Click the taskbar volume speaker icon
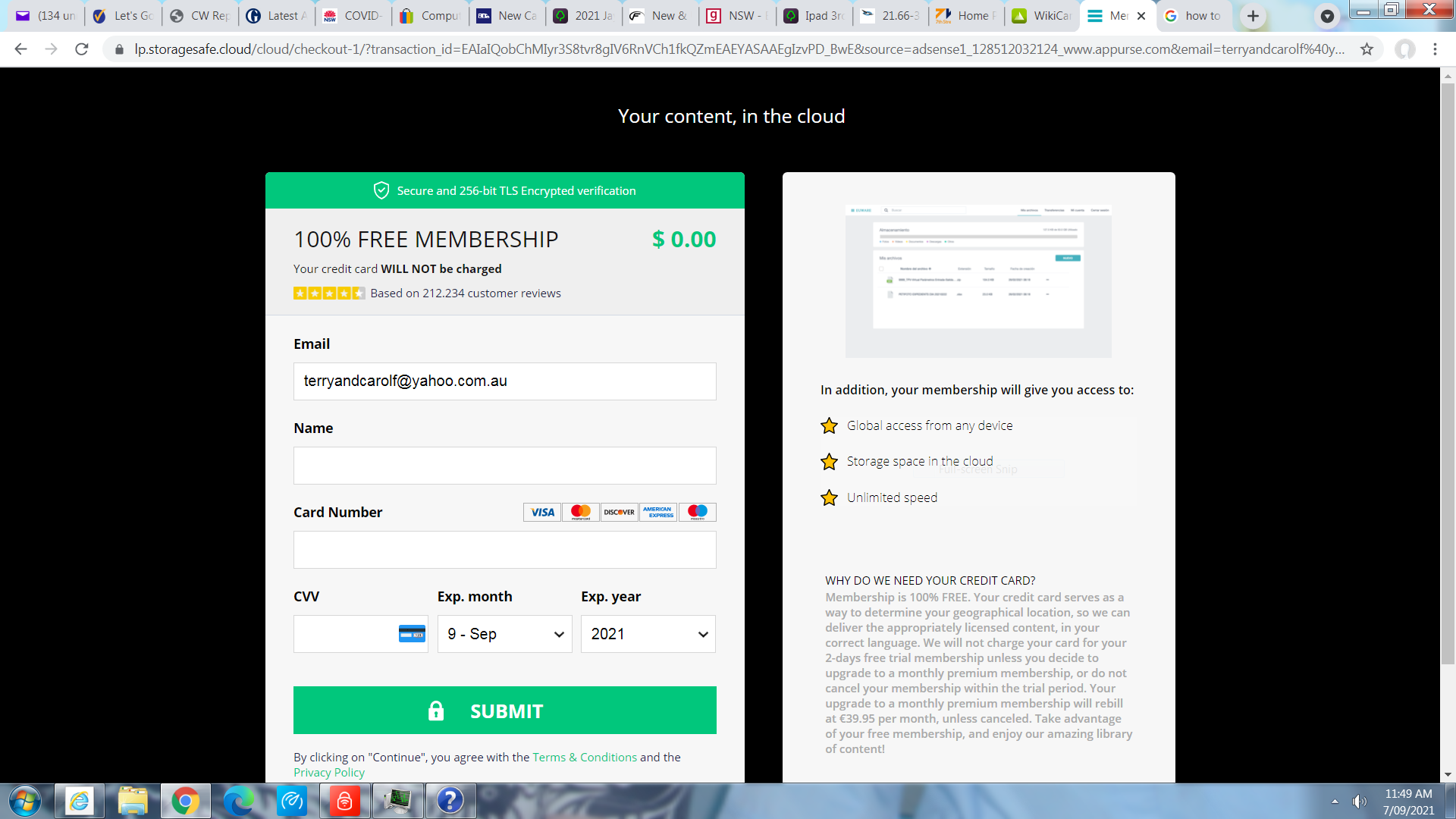Screen dimensions: 1456x819 coord(1359,802)
